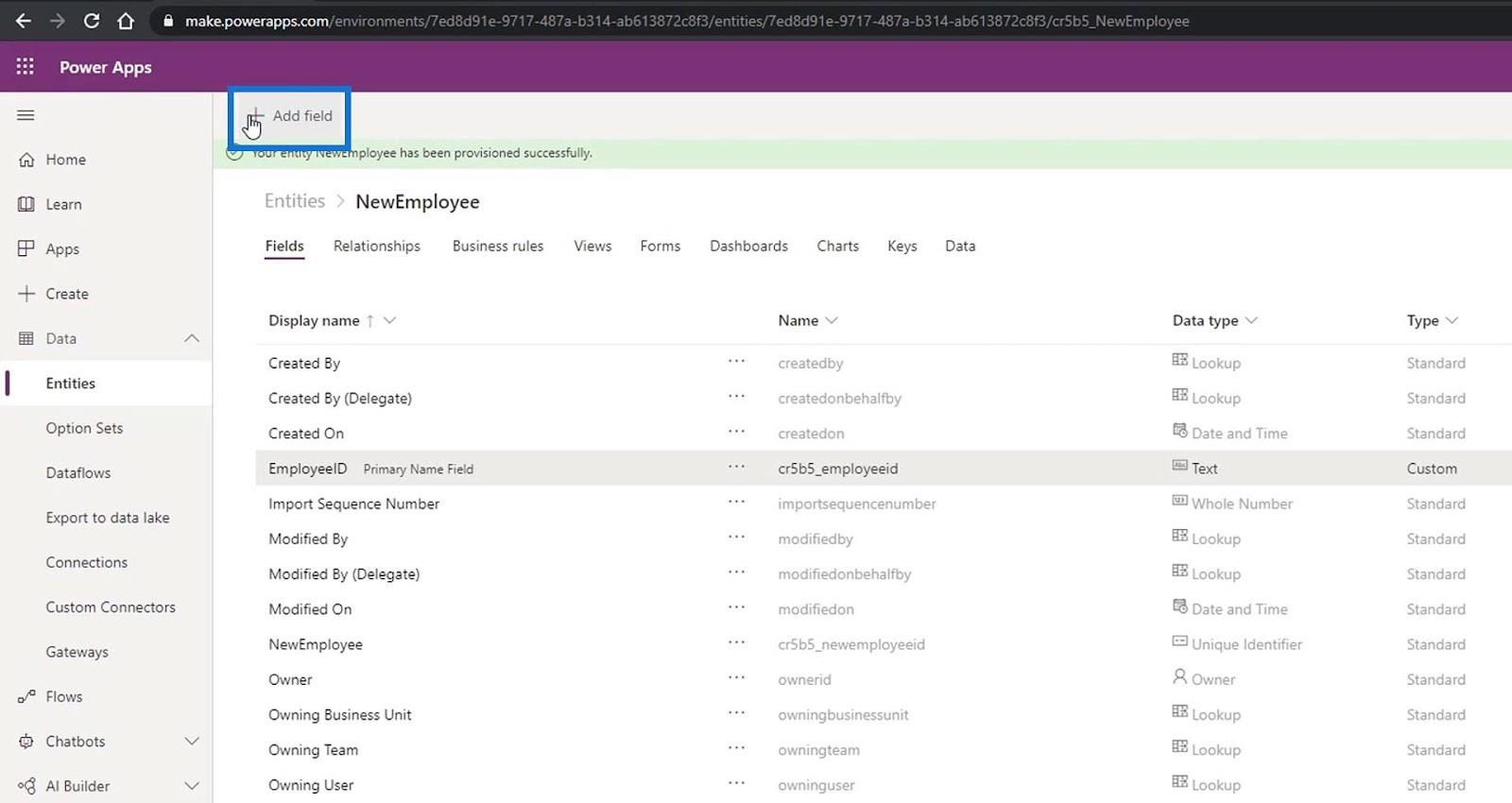
Task: Click the Chatbots icon in sidebar
Action: (26, 742)
